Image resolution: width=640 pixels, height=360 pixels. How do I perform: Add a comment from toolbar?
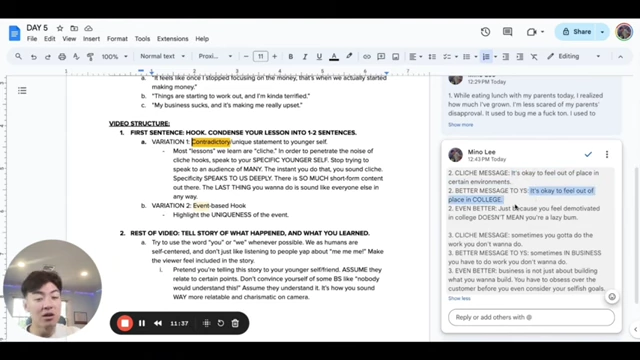click(x=381, y=57)
